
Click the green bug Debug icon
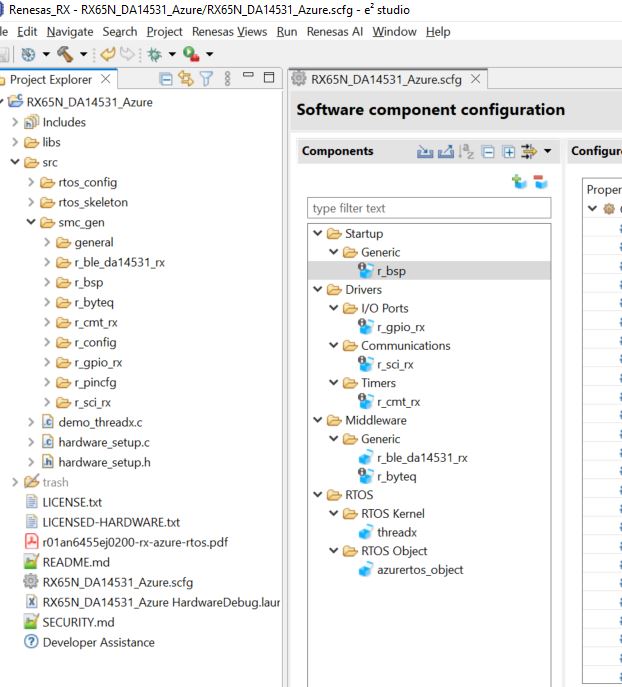click(x=154, y=54)
